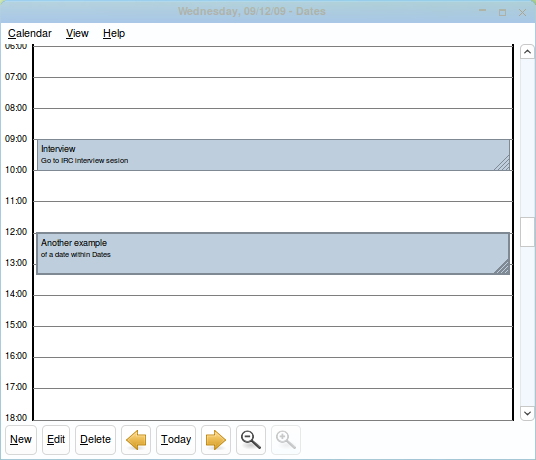Go to previous day with left arrow
536x460 pixels.
pos(136,440)
